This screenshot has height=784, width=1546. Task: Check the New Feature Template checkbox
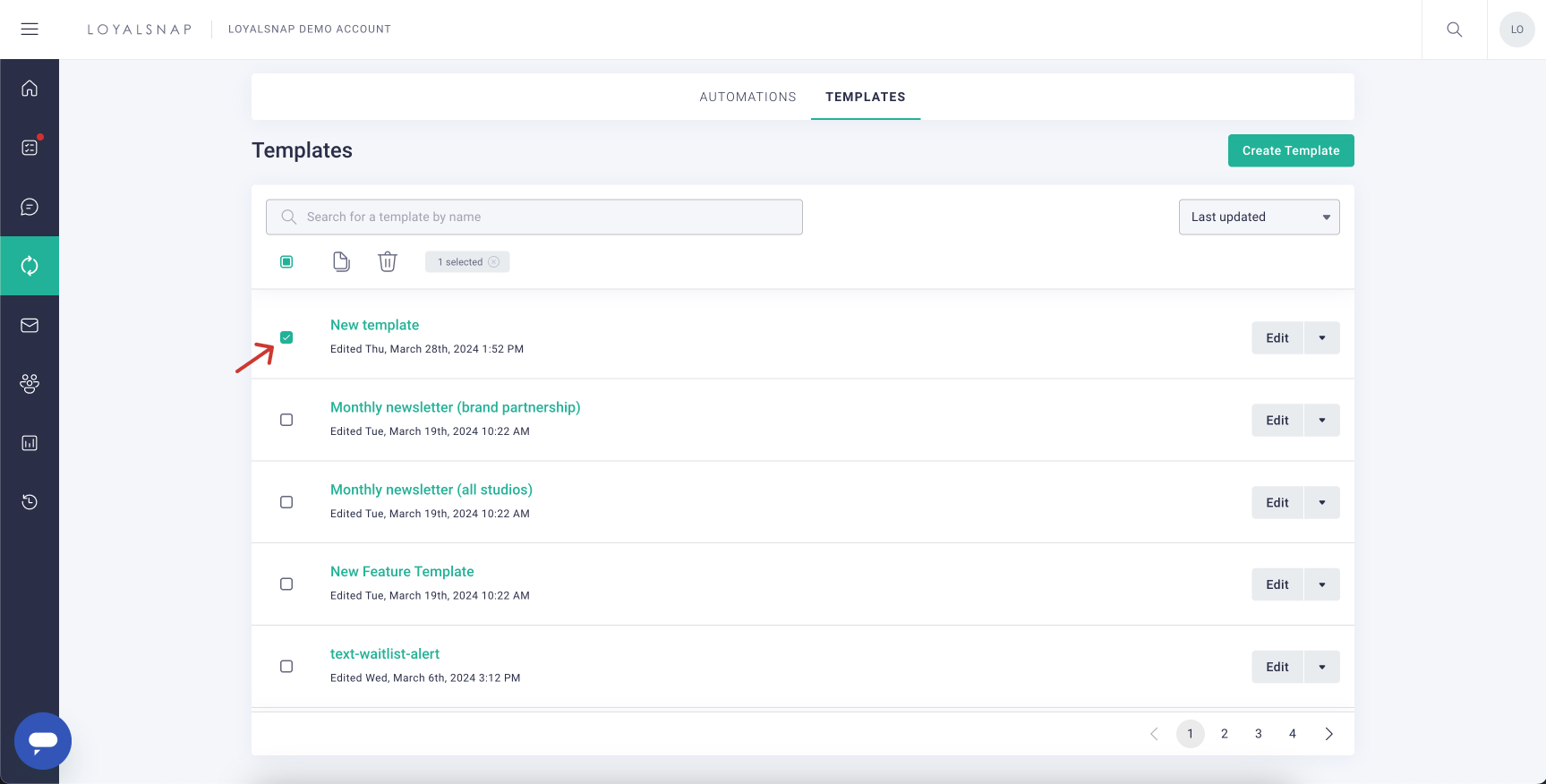tap(286, 584)
